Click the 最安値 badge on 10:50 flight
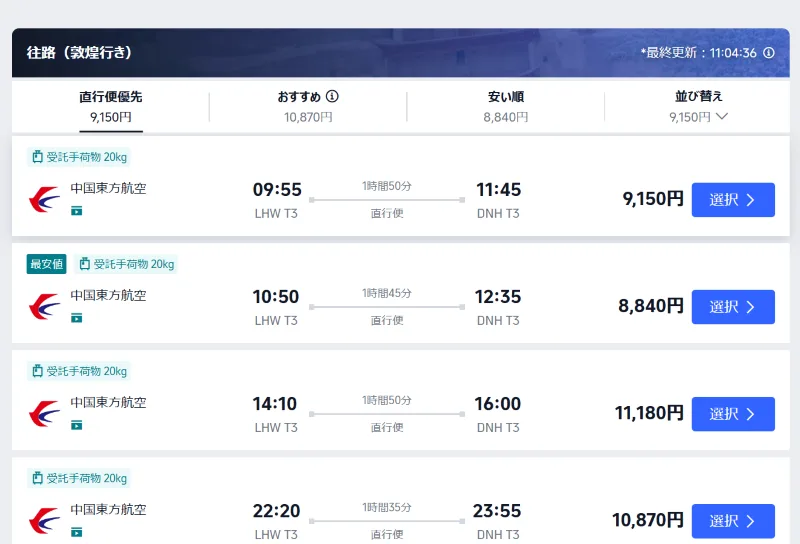The width and height of the screenshot is (800, 544). point(47,264)
